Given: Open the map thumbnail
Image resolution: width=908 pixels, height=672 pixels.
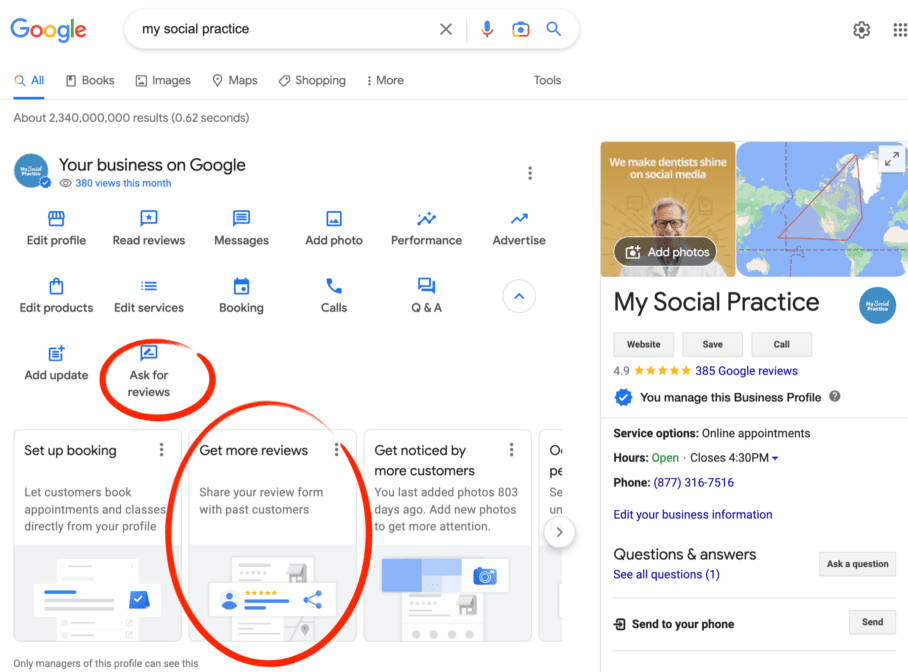Looking at the screenshot, I should (x=822, y=209).
